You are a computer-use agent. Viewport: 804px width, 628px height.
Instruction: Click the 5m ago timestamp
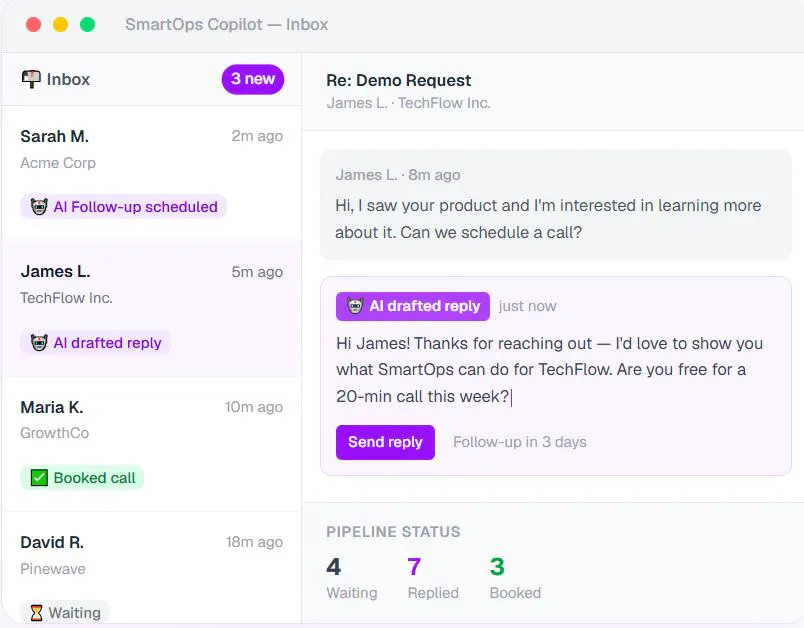257,272
